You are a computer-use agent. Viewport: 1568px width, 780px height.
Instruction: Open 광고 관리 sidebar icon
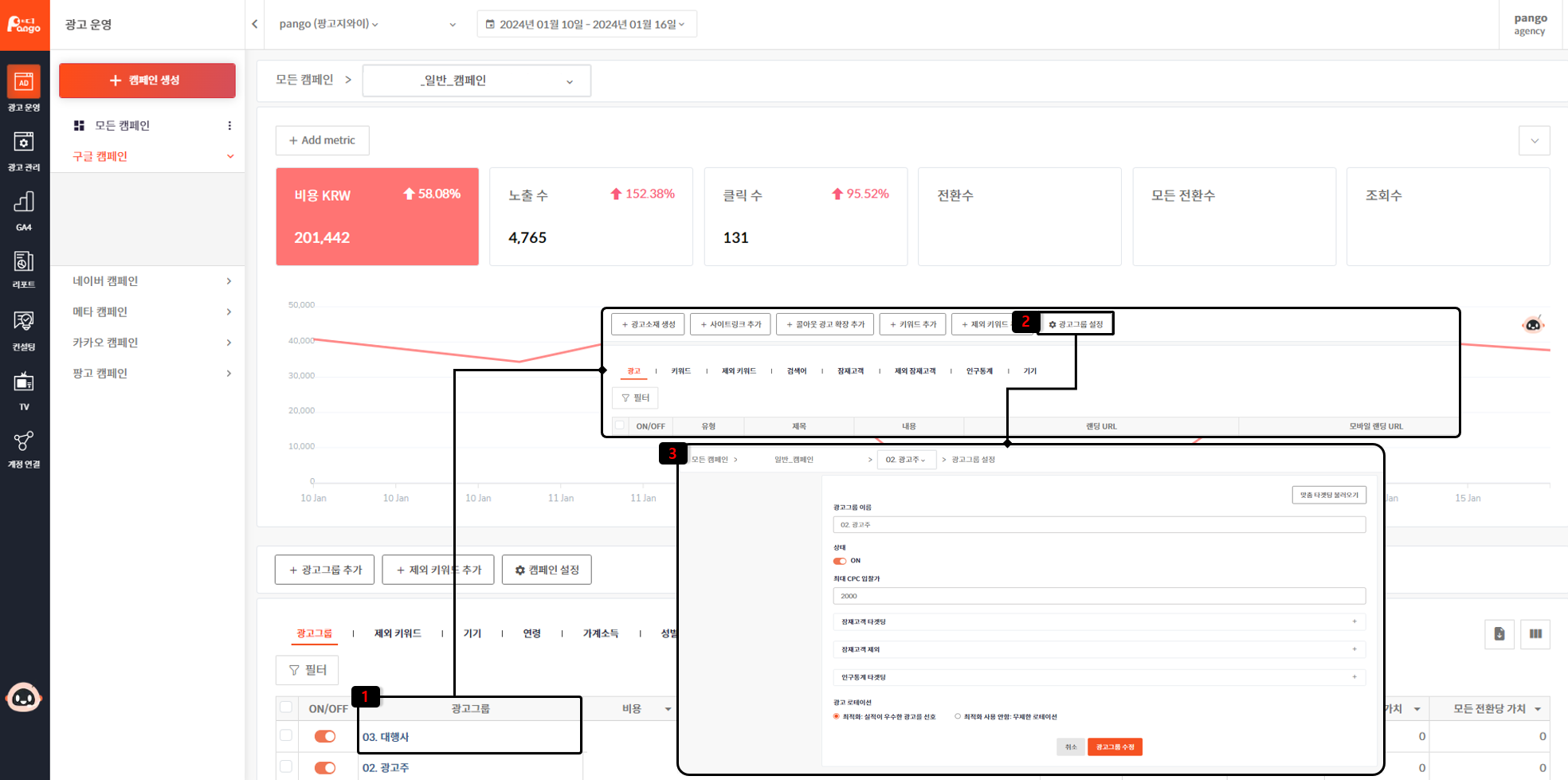point(24,150)
